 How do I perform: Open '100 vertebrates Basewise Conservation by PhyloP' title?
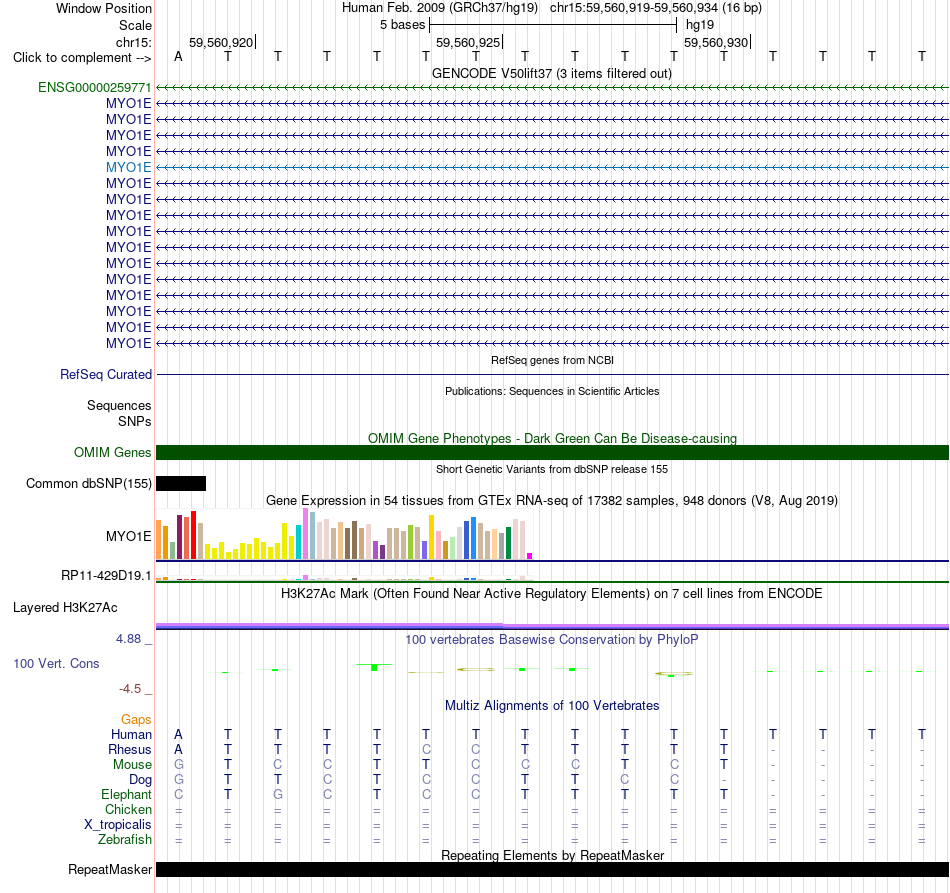[552, 639]
